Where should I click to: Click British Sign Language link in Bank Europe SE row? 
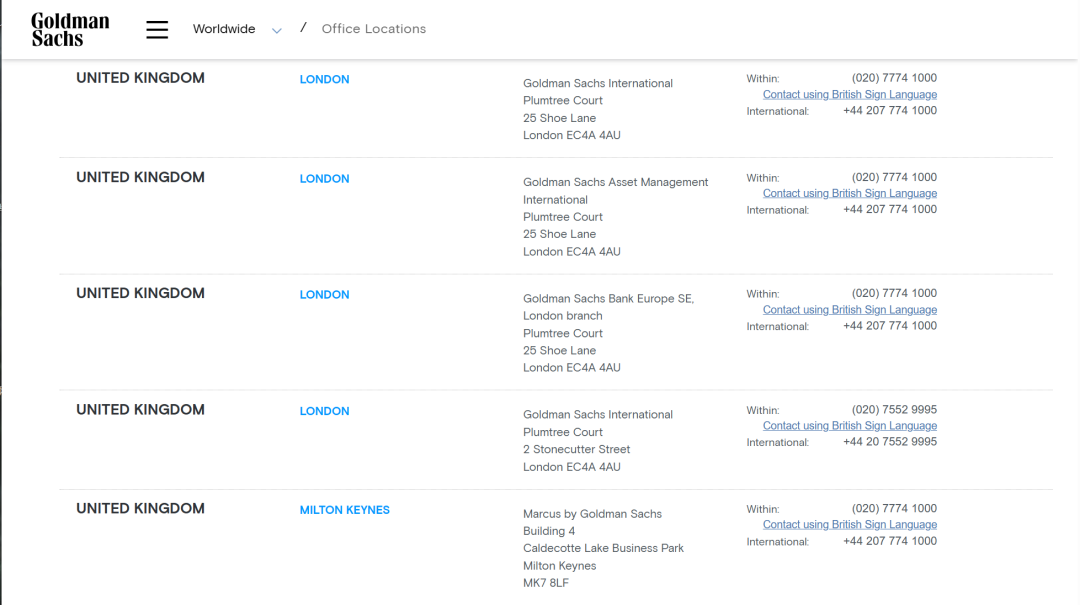[x=849, y=310]
